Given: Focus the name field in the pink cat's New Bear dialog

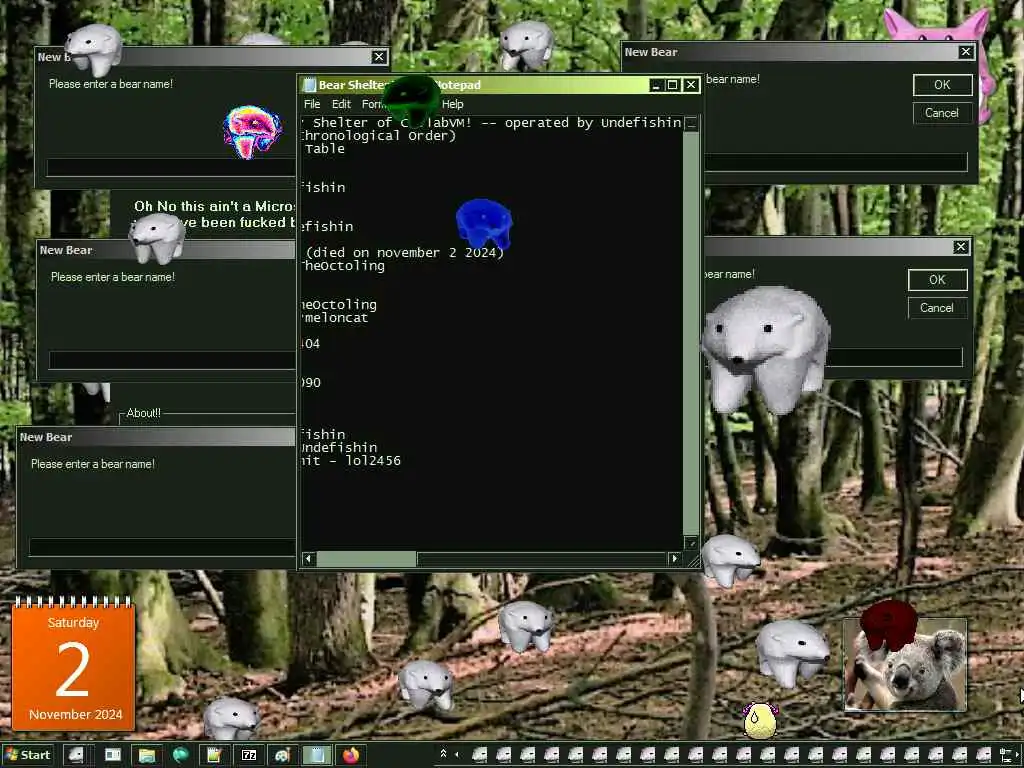Looking at the screenshot, I should coord(835,162).
